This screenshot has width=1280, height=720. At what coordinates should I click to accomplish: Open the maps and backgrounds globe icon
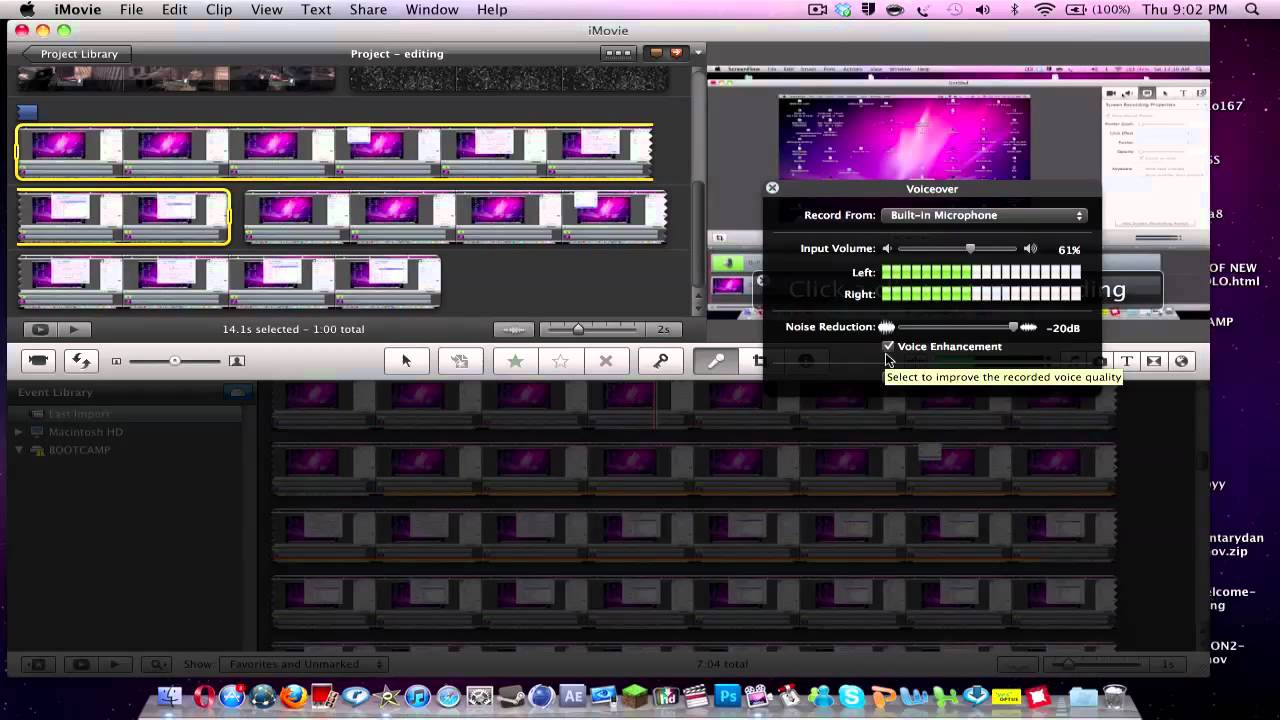tap(1181, 361)
